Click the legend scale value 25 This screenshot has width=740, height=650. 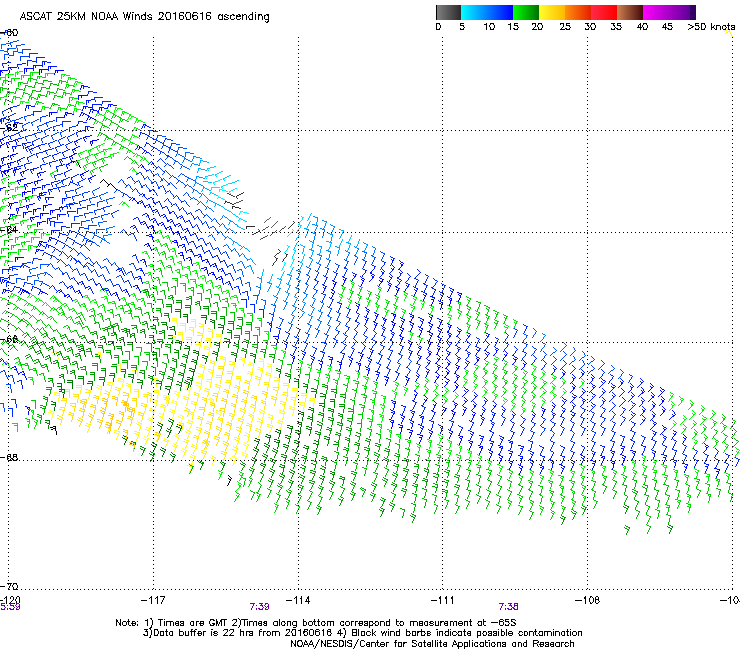click(565, 27)
